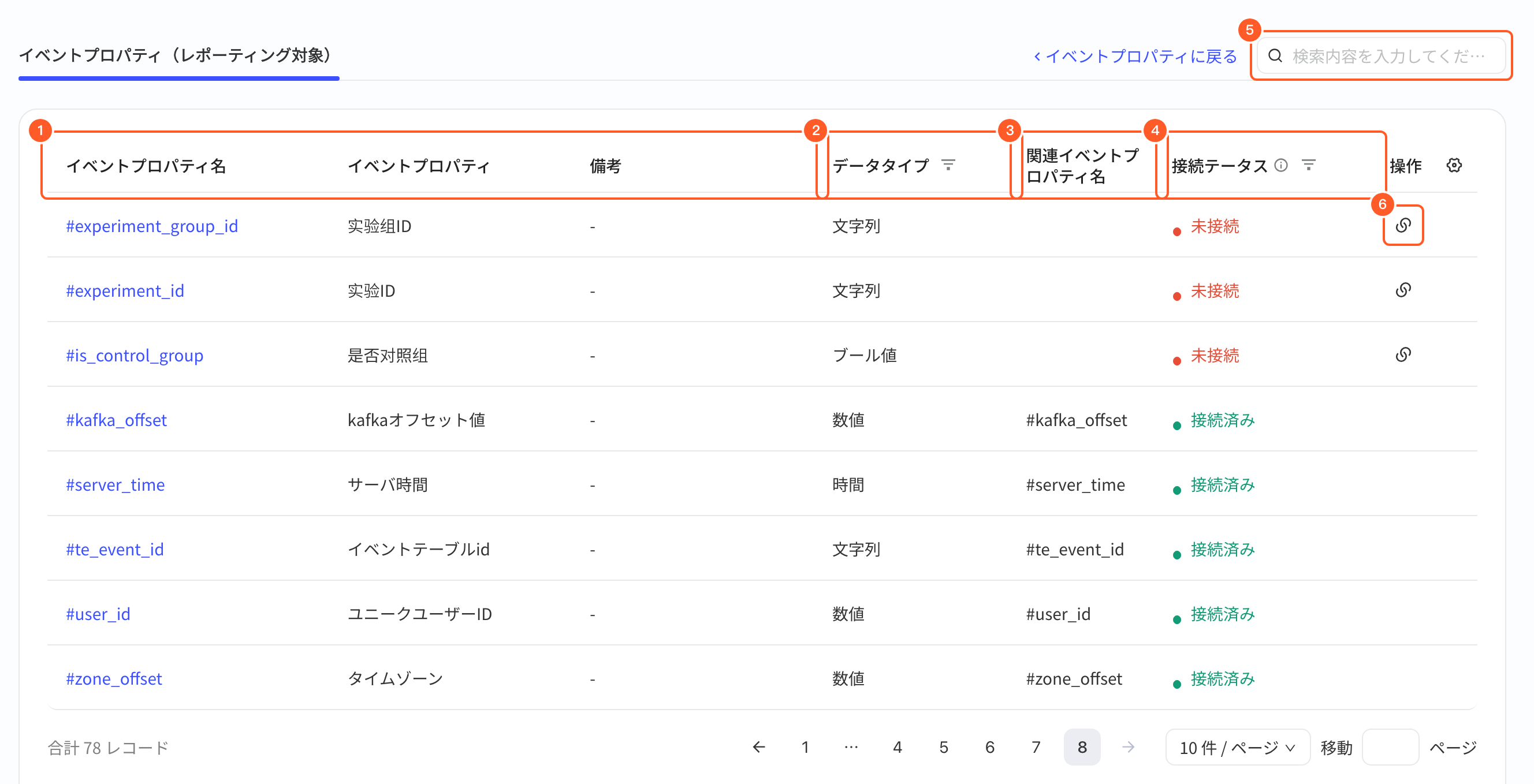Open the データタイプ column filter
Image resolution: width=1534 pixels, height=784 pixels.
coord(948,165)
